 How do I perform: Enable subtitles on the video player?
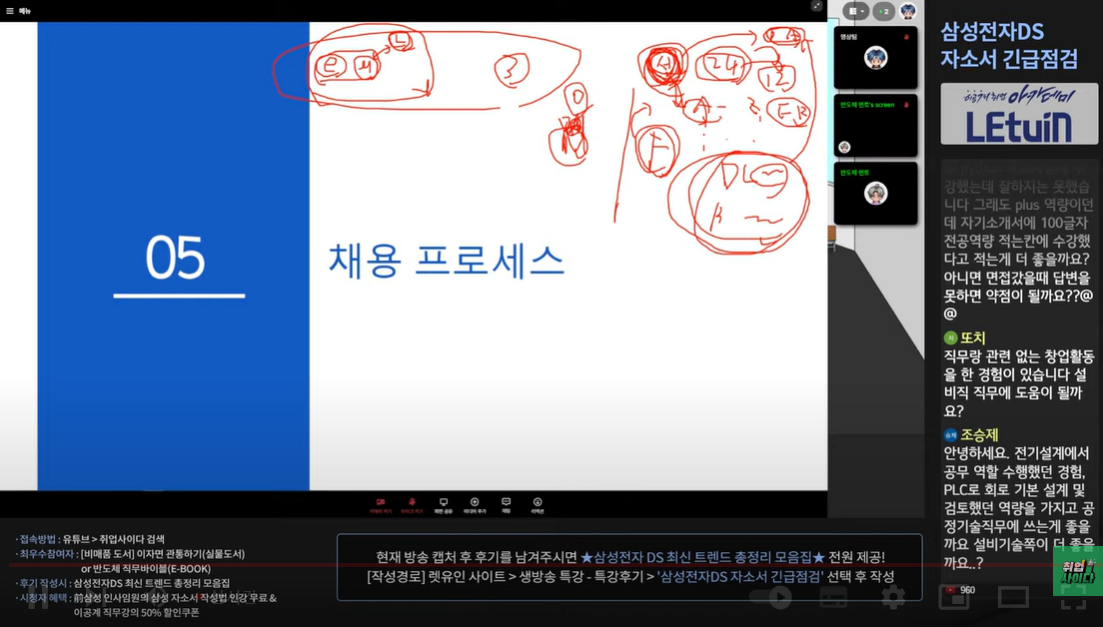click(x=833, y=597)
